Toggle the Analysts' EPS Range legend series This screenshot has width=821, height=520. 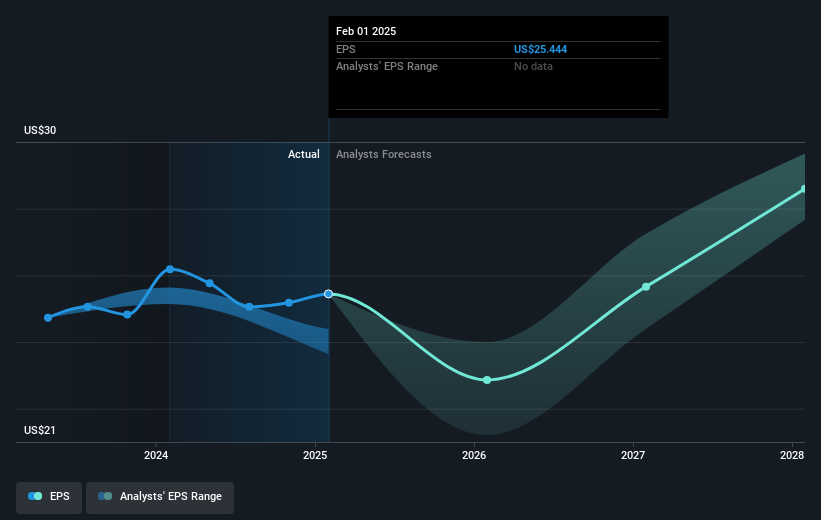pos(160,496)
